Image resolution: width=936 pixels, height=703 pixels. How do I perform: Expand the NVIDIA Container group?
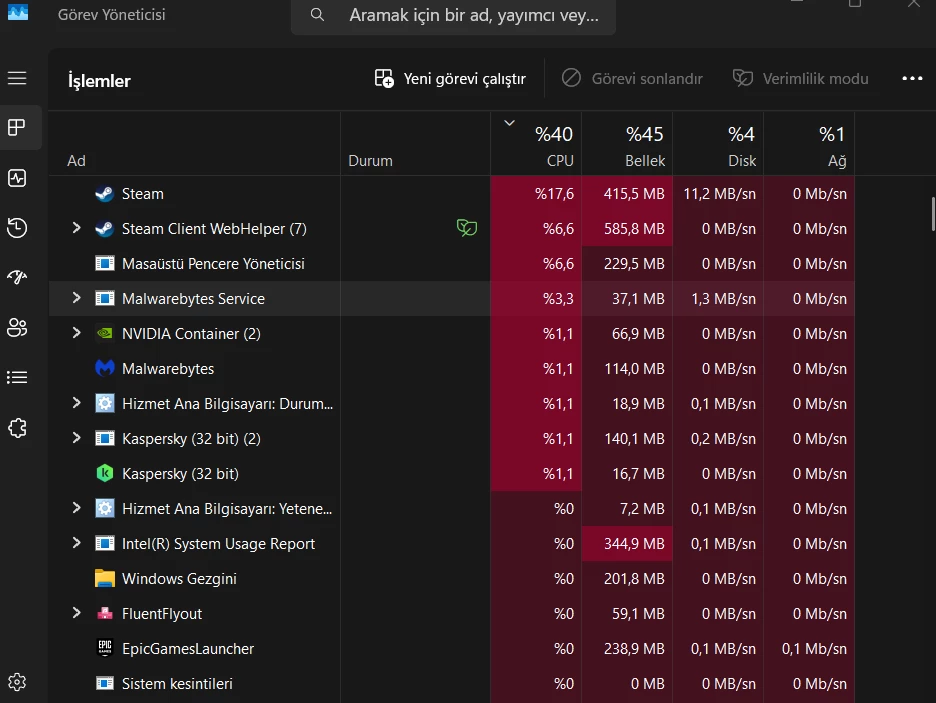point(76,333)
